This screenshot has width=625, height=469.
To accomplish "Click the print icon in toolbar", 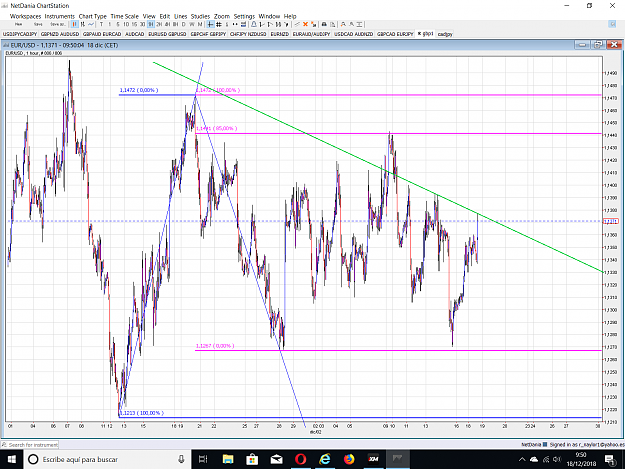I will coord(324,24).
